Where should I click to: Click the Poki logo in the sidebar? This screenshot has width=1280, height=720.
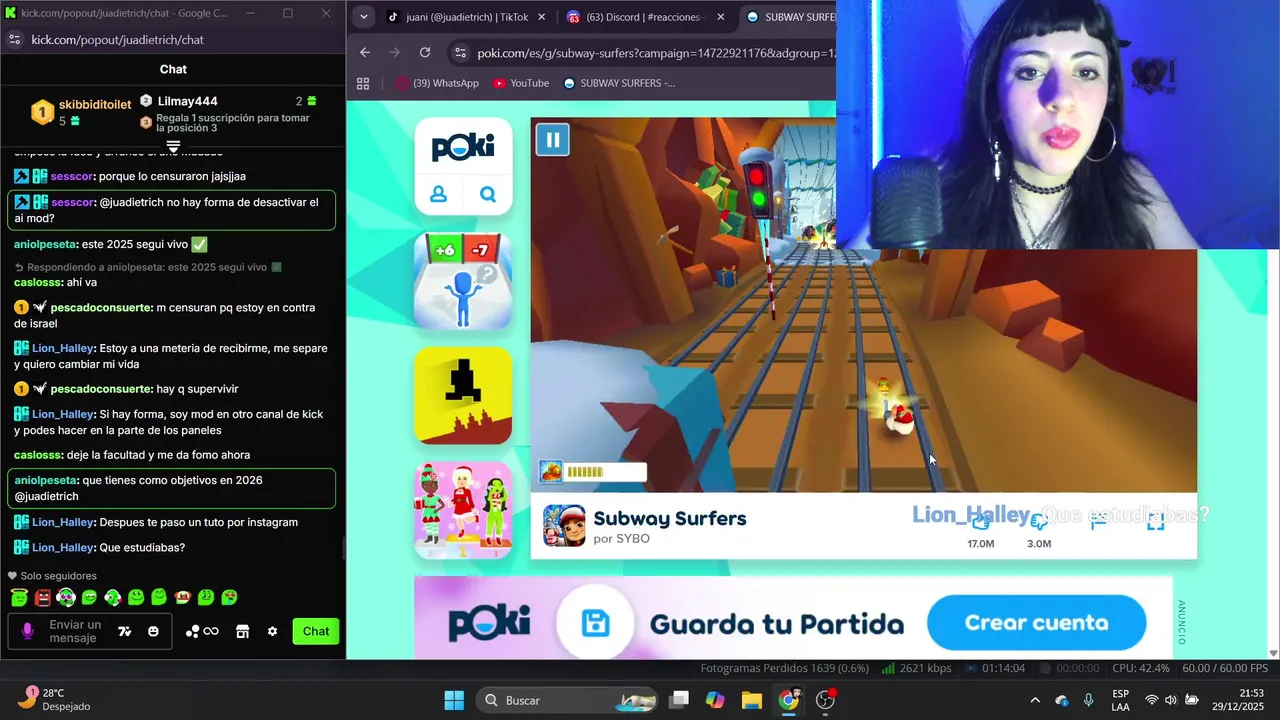tap(463, 148)
